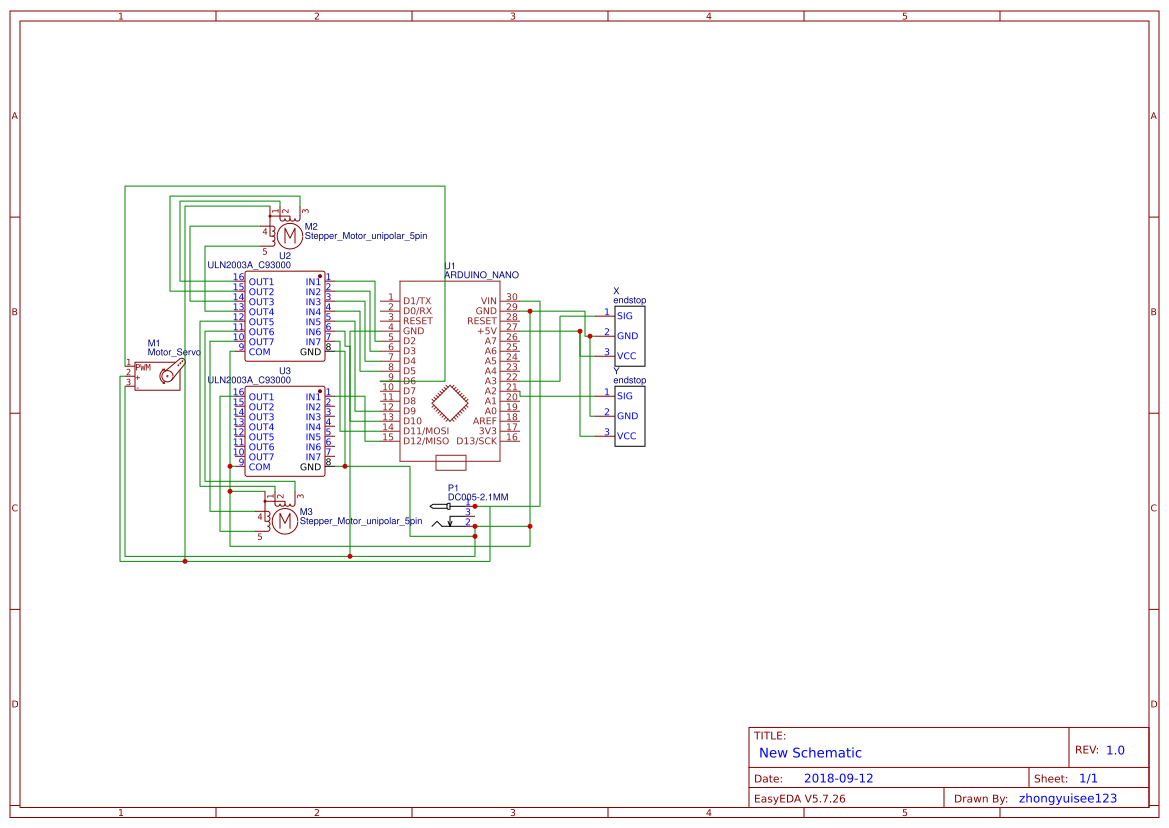Select the X endstop connector box
The height and width of the screenshot is (828, 1169).
pyautogui.click(x=630, y=335)
